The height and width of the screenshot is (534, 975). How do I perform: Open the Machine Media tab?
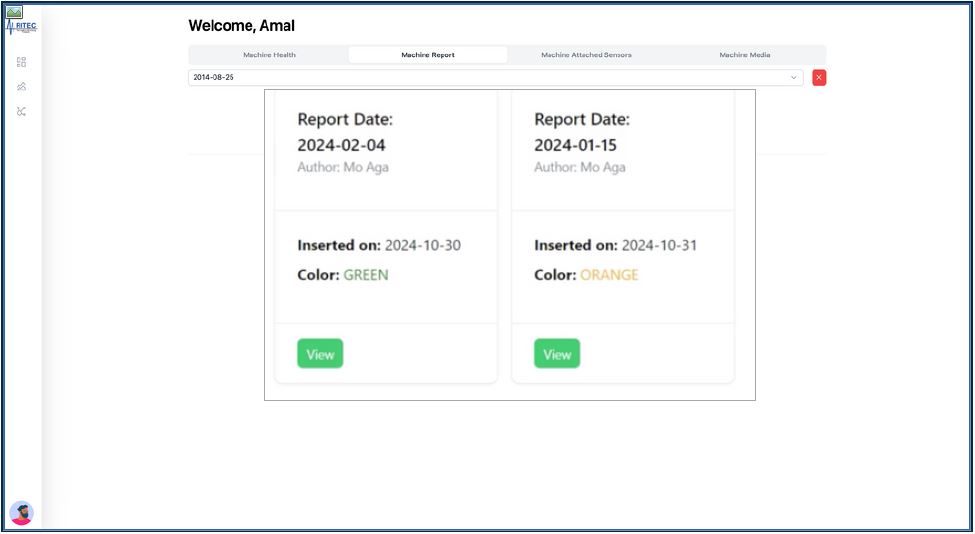click(x=745, y=55)
